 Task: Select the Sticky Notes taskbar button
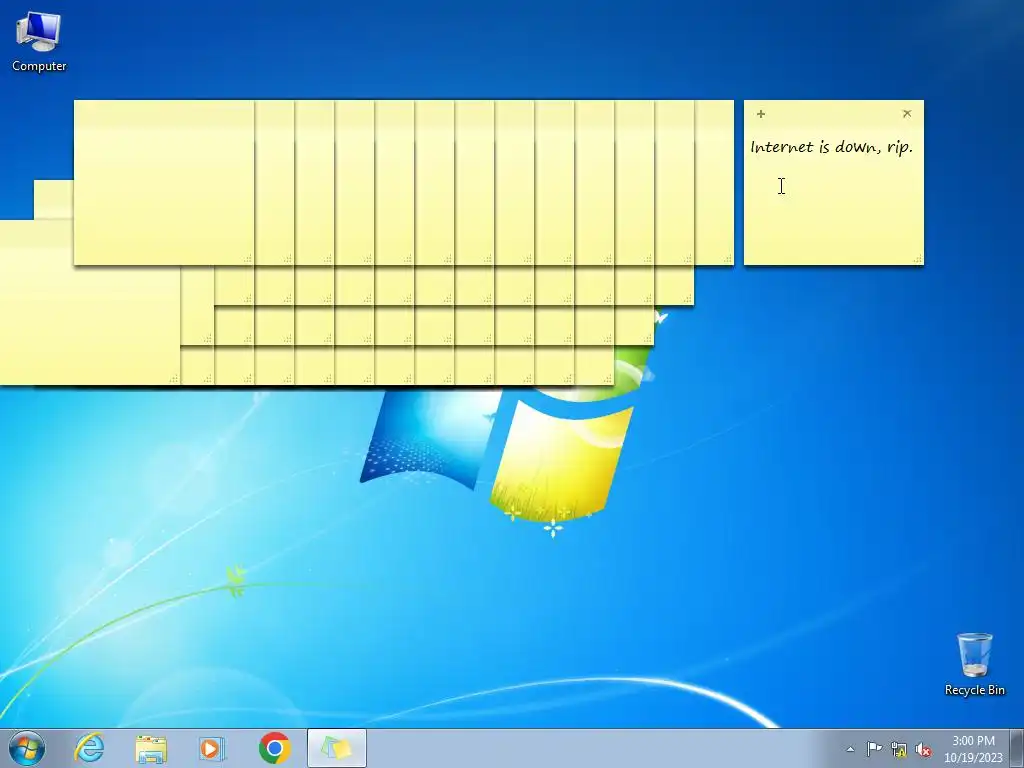pos(336,748)
